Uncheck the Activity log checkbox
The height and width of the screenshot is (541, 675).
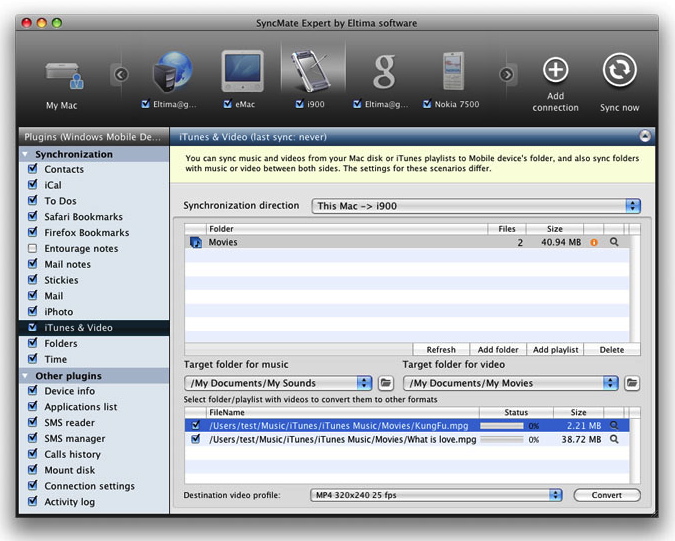32,501
